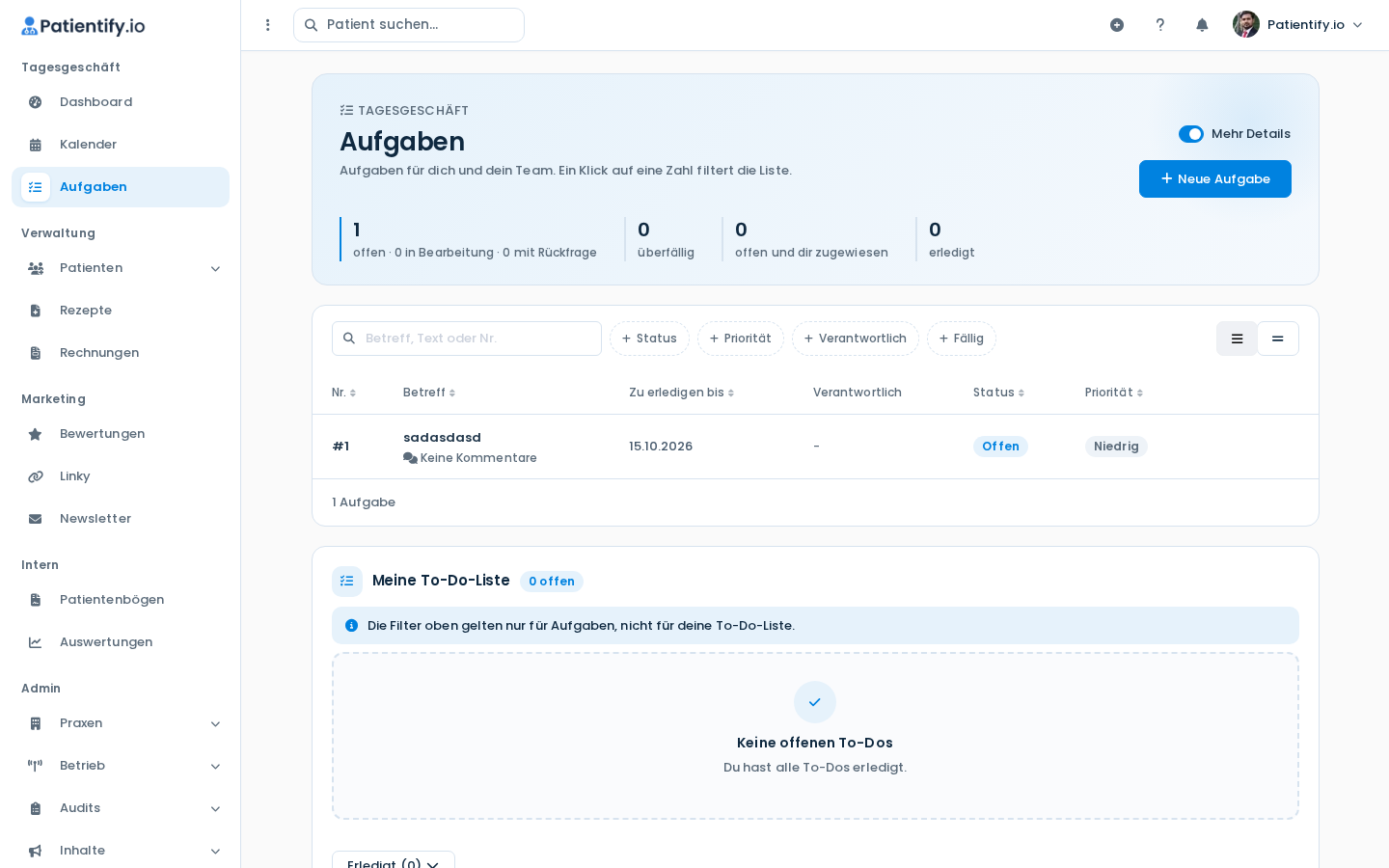Sort tasks by Nr. column
Viewport: 1389px width, 868px height.
(344, 393)
